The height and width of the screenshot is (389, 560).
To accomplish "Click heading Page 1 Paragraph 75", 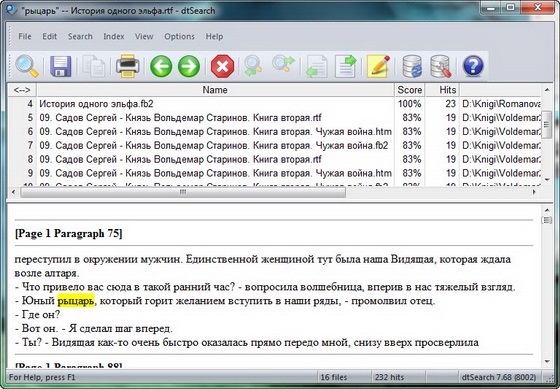I will click(69, 234).
